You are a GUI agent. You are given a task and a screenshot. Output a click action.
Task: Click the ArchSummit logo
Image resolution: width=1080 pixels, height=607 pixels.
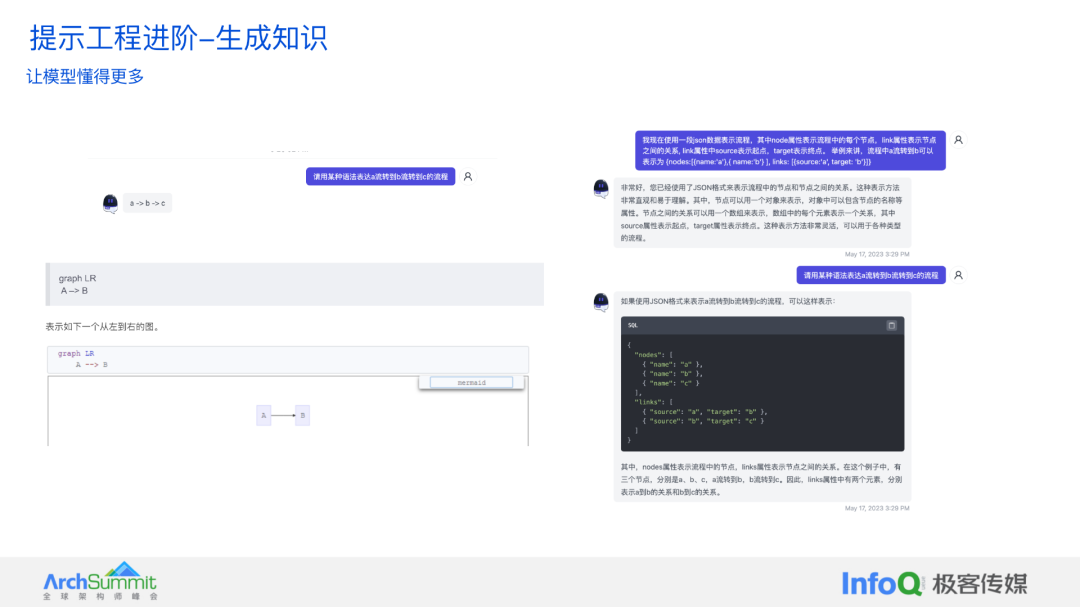pyautogui.click(x=101, y=581)
